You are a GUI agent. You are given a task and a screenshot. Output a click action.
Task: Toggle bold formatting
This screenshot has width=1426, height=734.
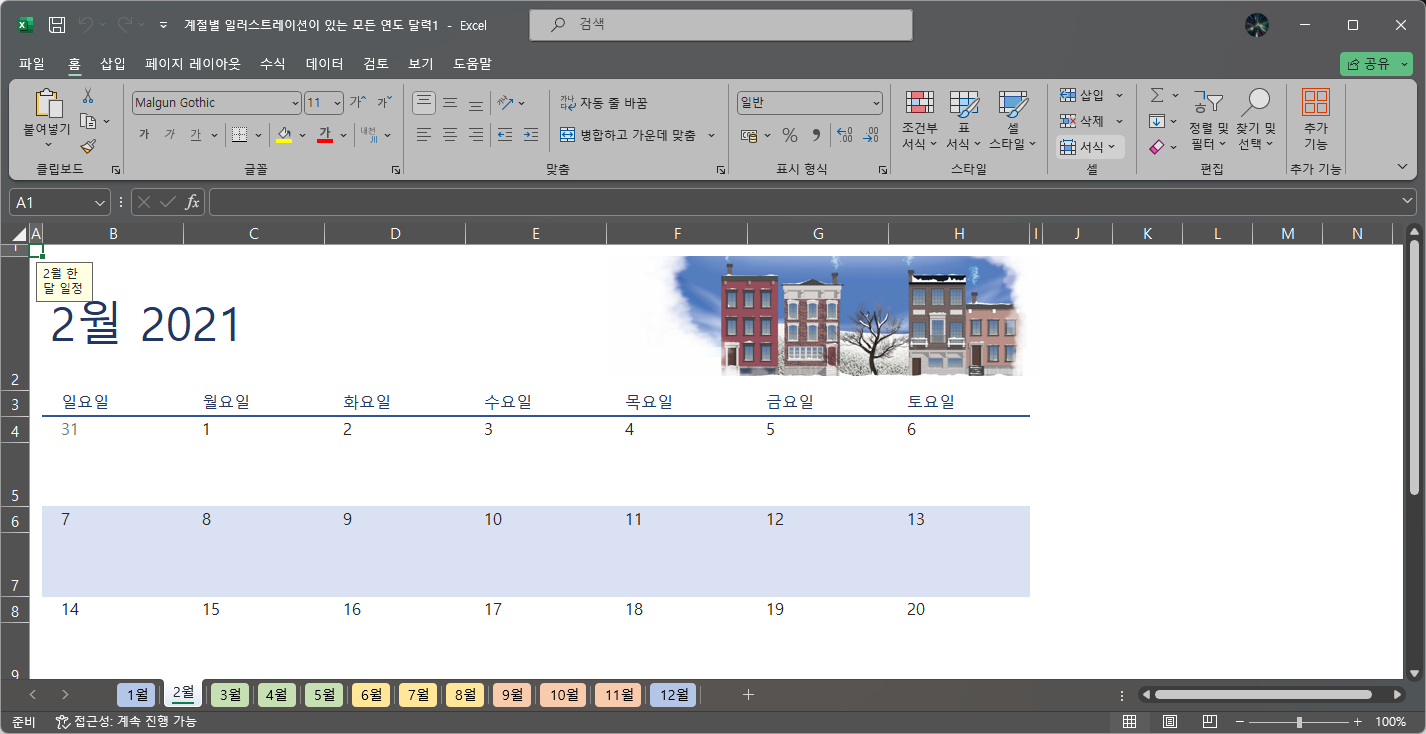point(144,134)
